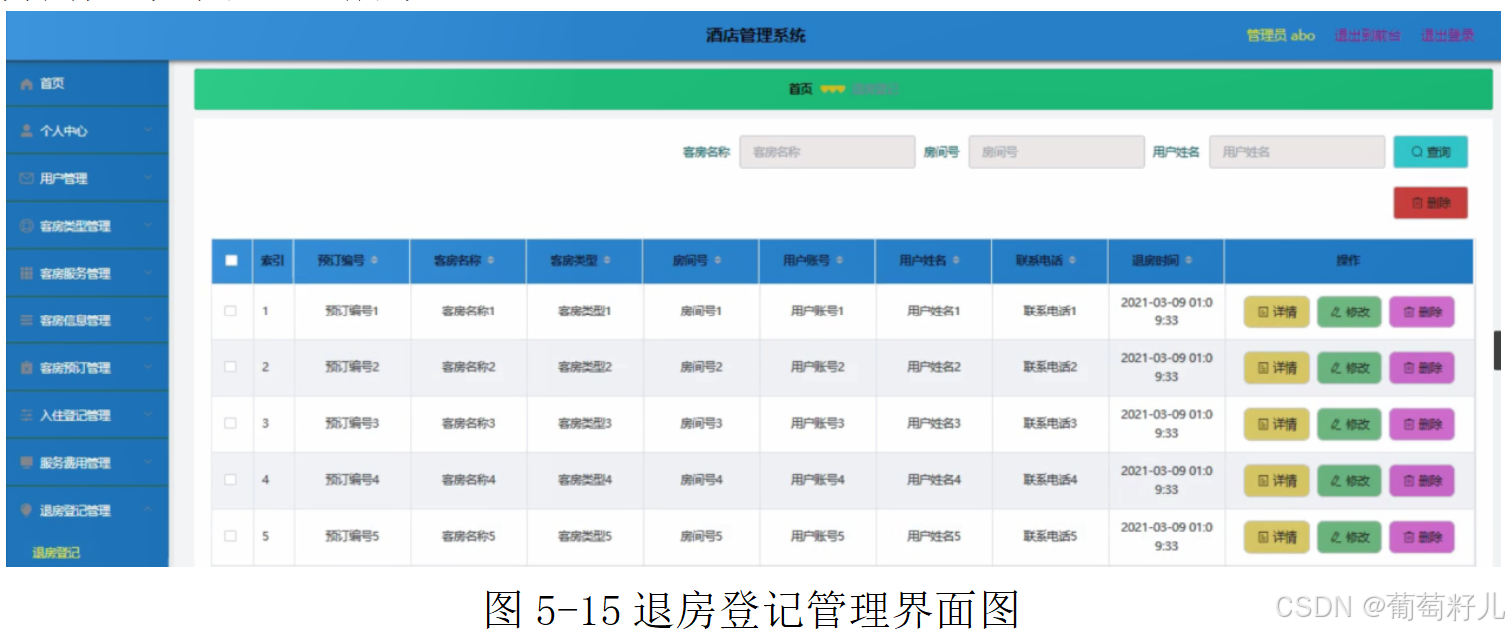Click the page's vertical scrollbar thumb

[x=1497, y=349]
